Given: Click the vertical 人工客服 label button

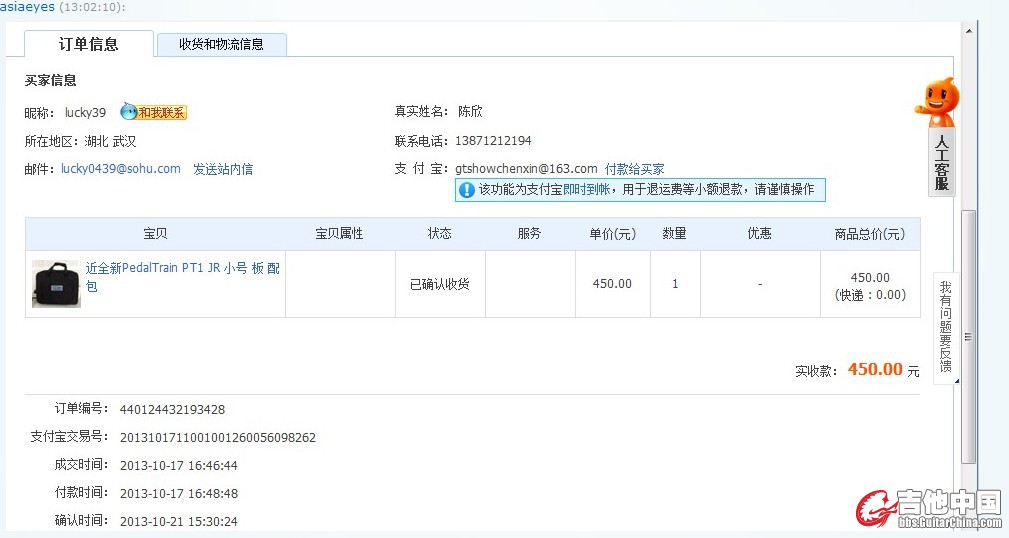Looking at the screenshot, I should pyautogui.click(x=941, y=162).
